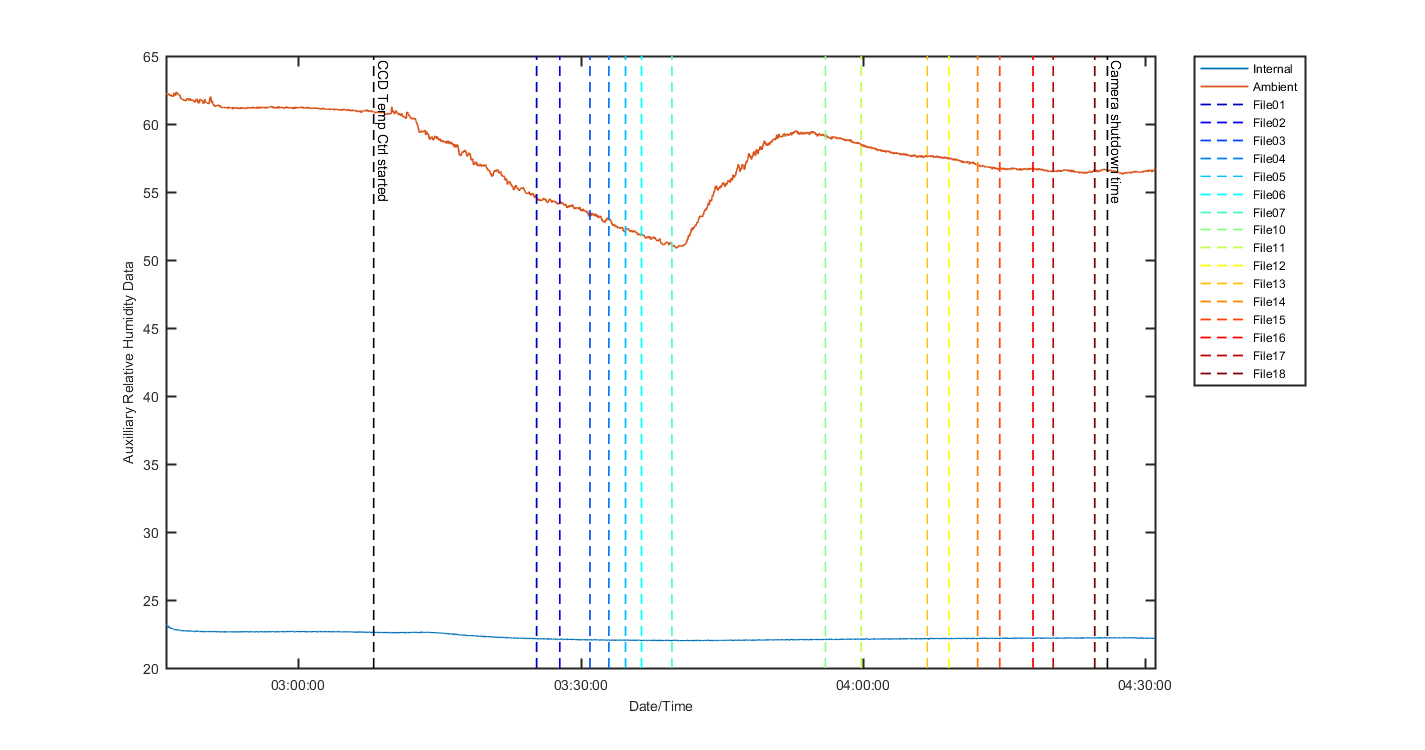Click the 'CCD Temp Ctrl started' annotation
This screenshot has height=750, width=1425.
click(x=382, y=131)
